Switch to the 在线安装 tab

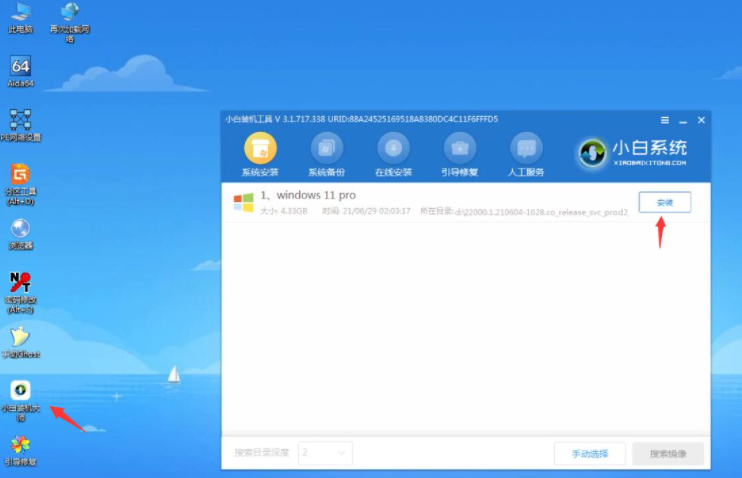point(393,155)
